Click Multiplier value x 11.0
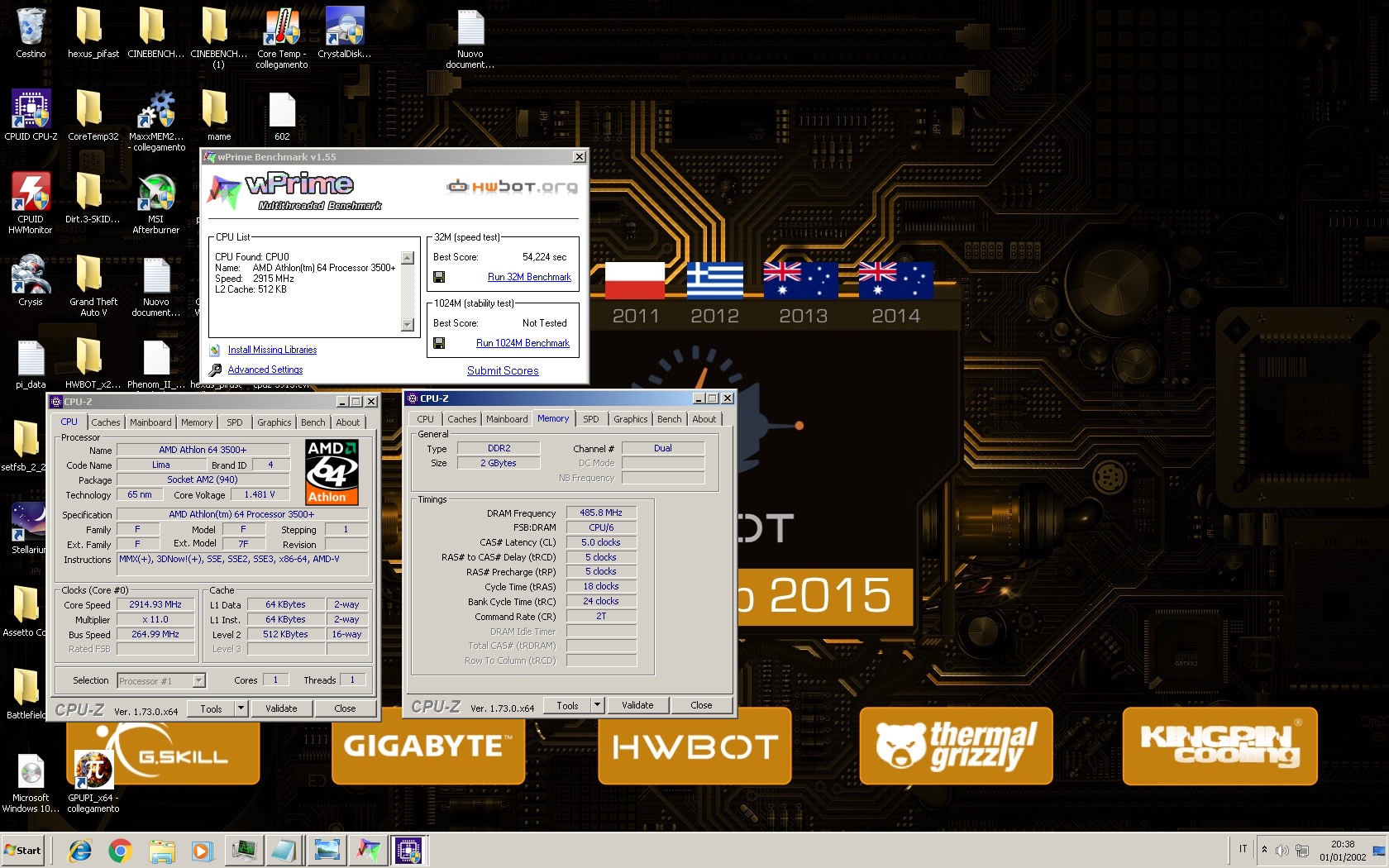1389x868 pixels. coord(155,619)
